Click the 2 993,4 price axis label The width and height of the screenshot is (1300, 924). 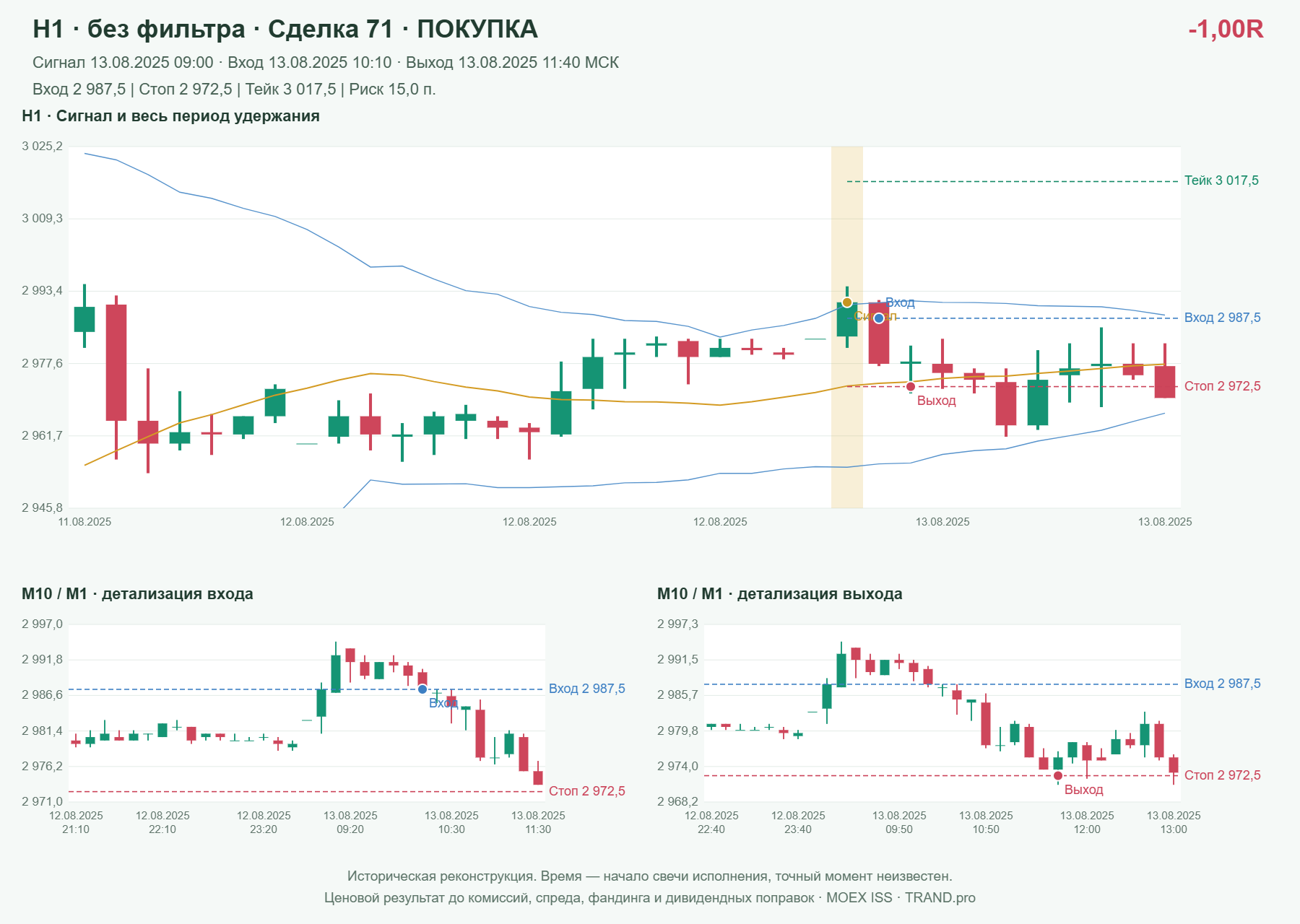tap(42, 291)
